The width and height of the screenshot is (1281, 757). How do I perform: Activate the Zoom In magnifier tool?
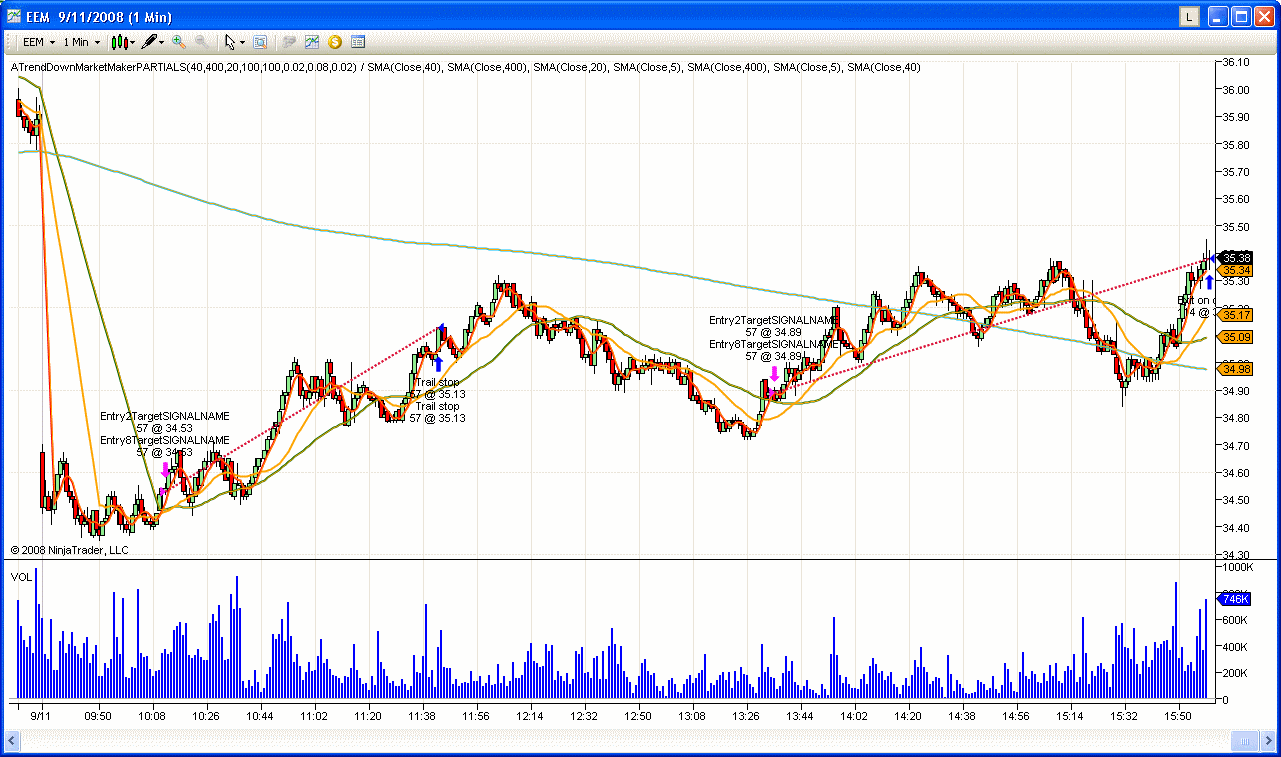[x=177, y=42]
